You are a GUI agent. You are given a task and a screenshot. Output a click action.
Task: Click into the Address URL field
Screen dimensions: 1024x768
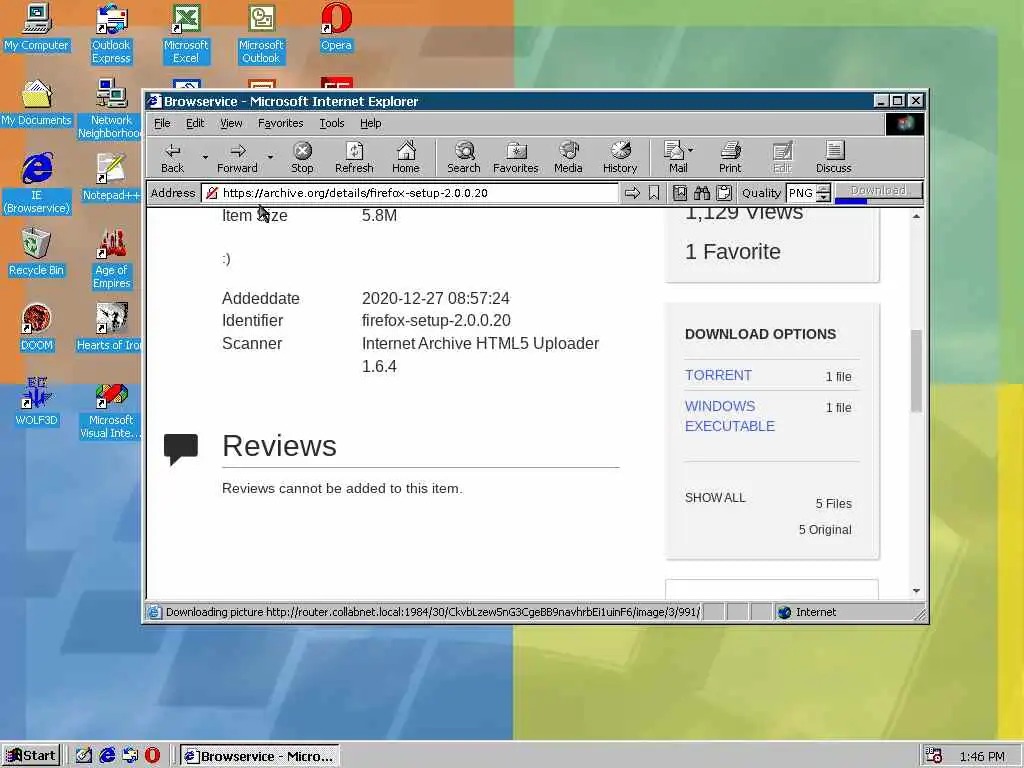(409, 193)
